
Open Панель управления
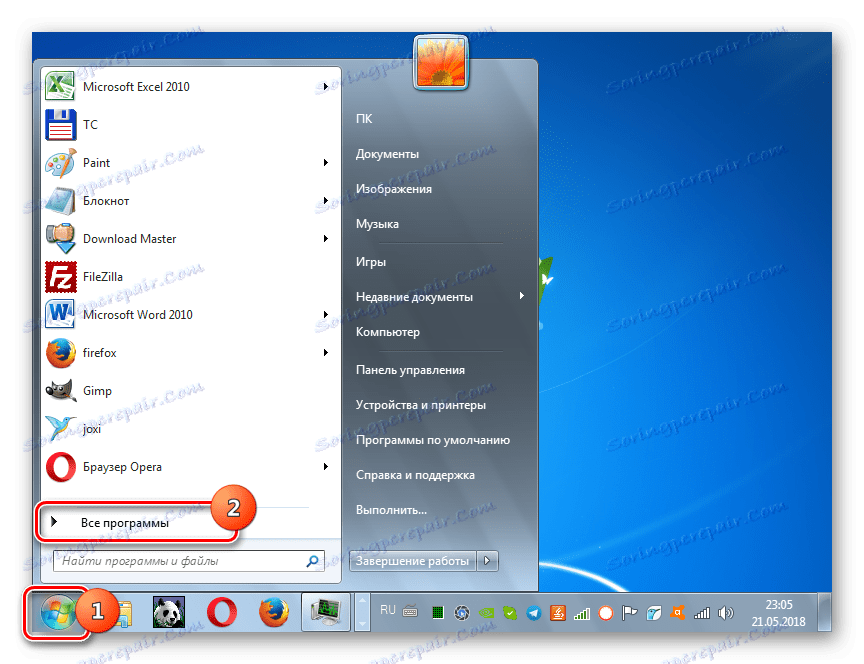[411, 370]
